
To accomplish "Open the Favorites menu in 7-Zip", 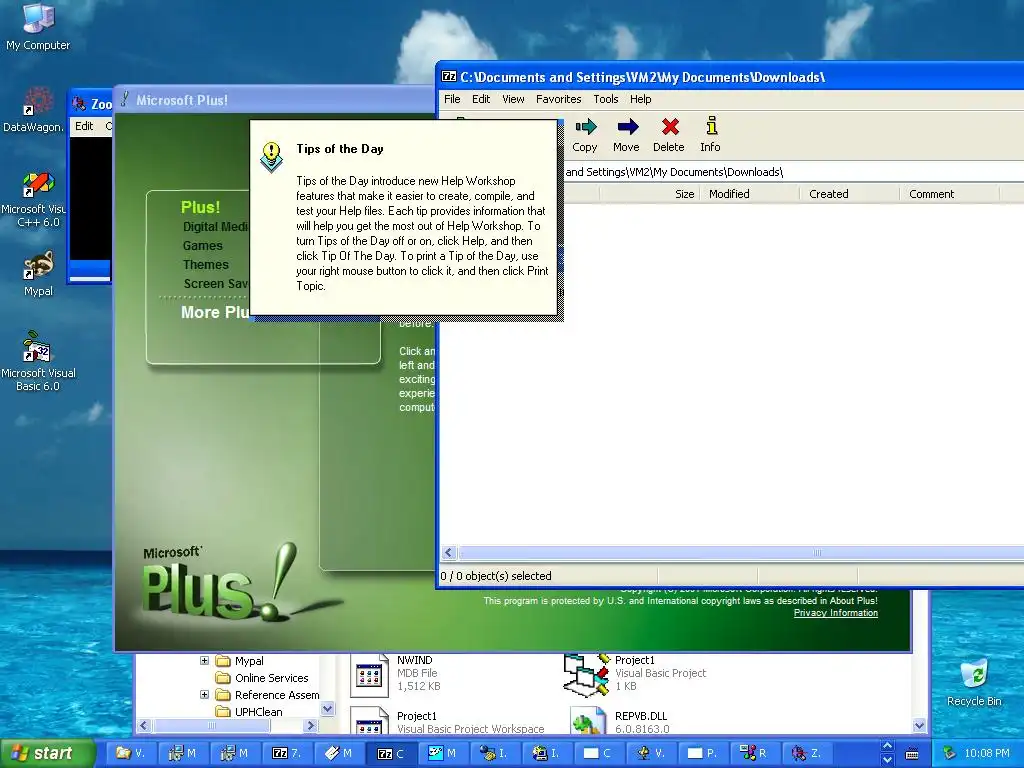I will (x=558, y=99).
